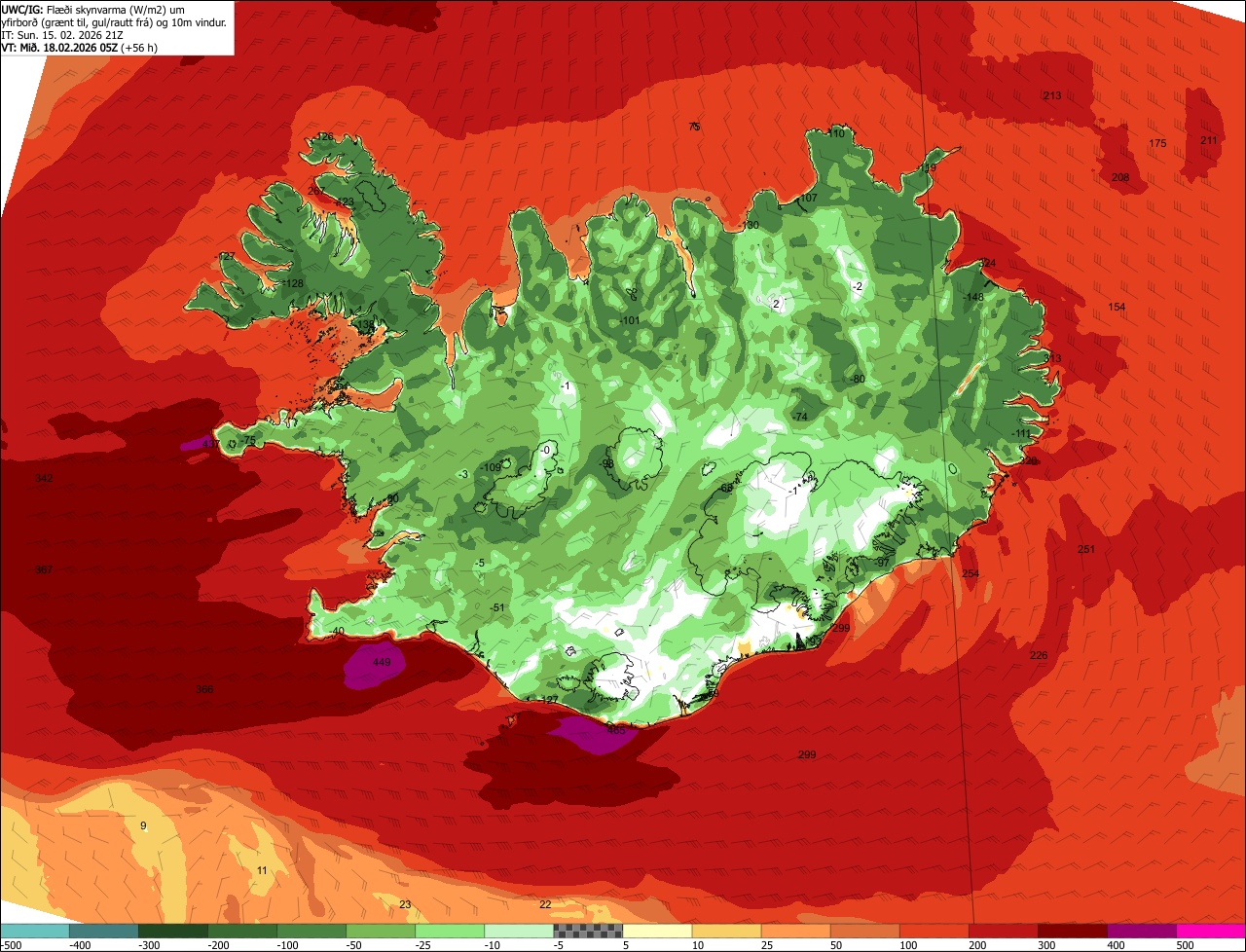Image resolution: width=1246 pixels, height=952 pixels.
Task: Select the dark teal -400 to -300 swatch
Action: pyautogui.click(x=103, y=931)
